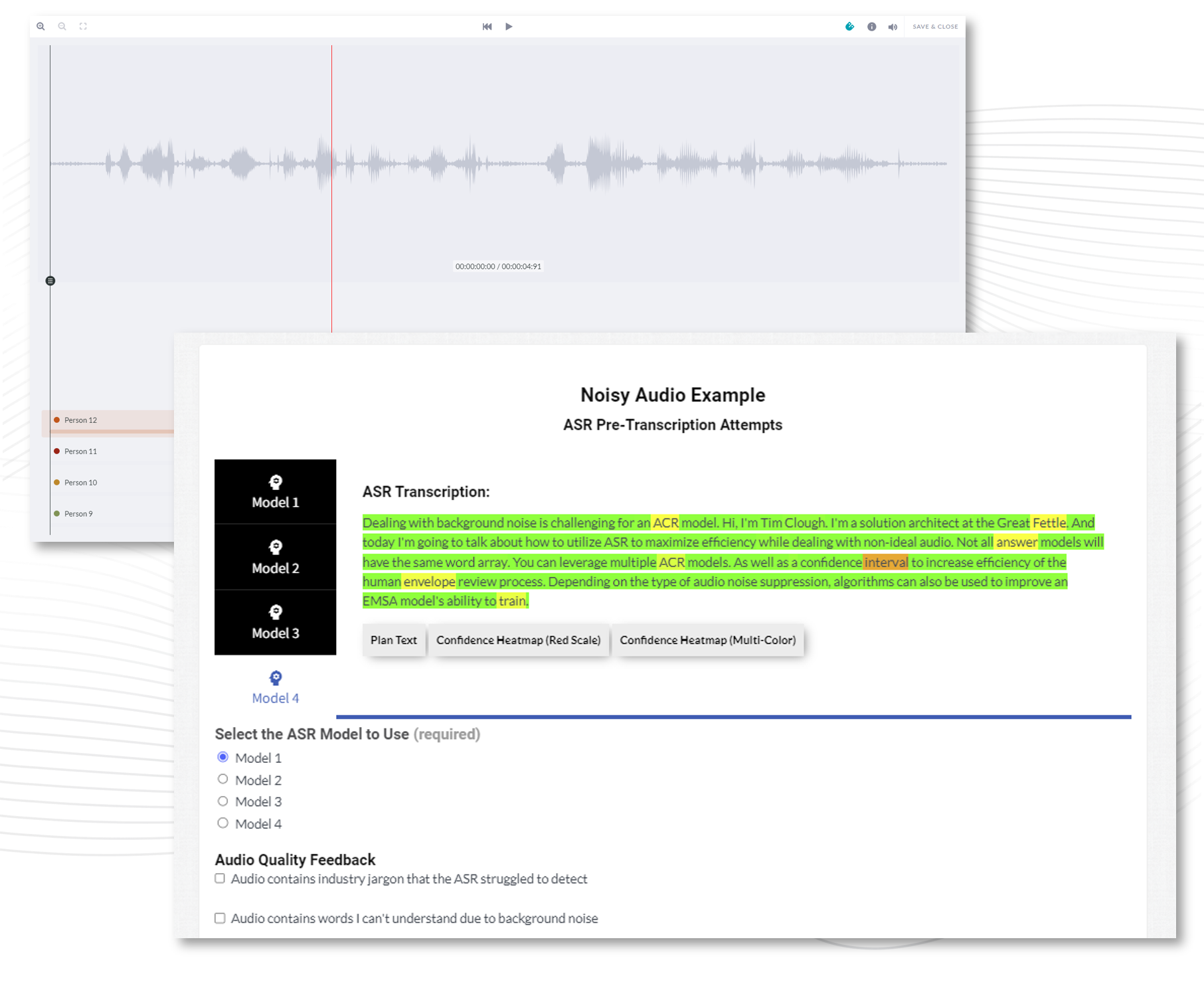
Task: Click the head icon above Model 2
Action: [x=275, y=547]
